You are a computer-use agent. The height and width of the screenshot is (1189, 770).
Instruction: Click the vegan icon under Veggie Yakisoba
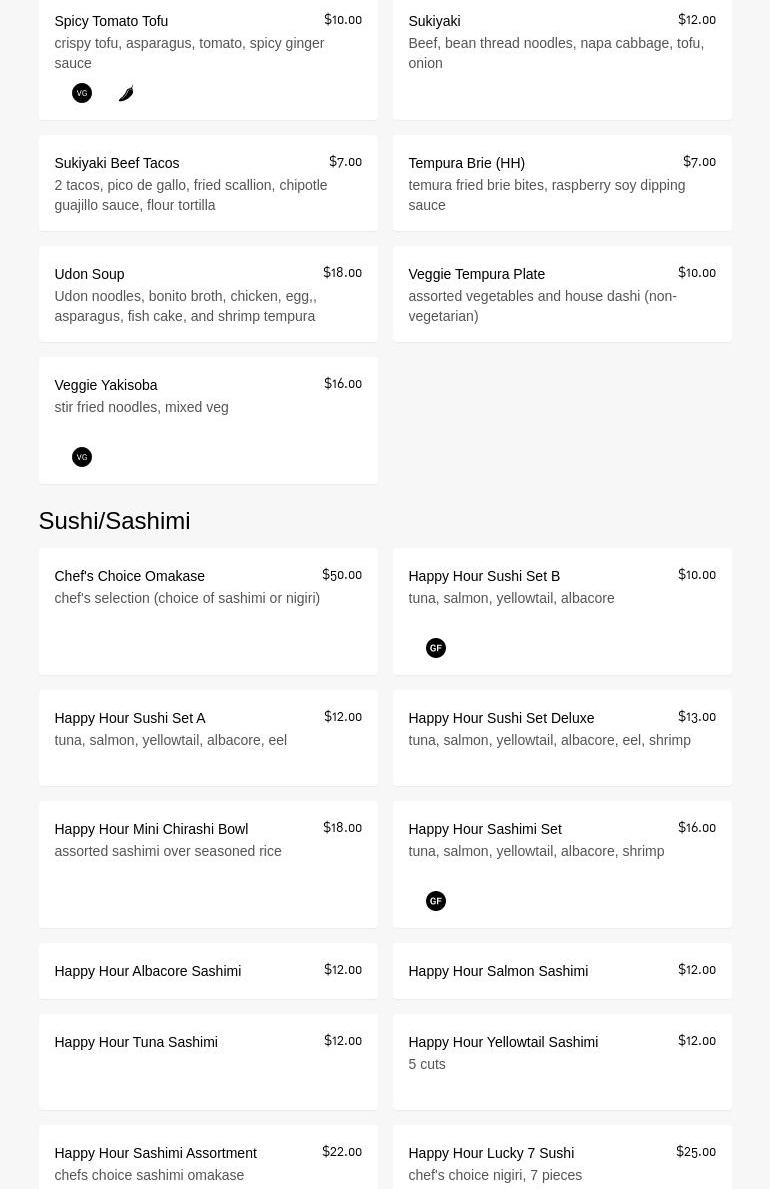(82, 457)
